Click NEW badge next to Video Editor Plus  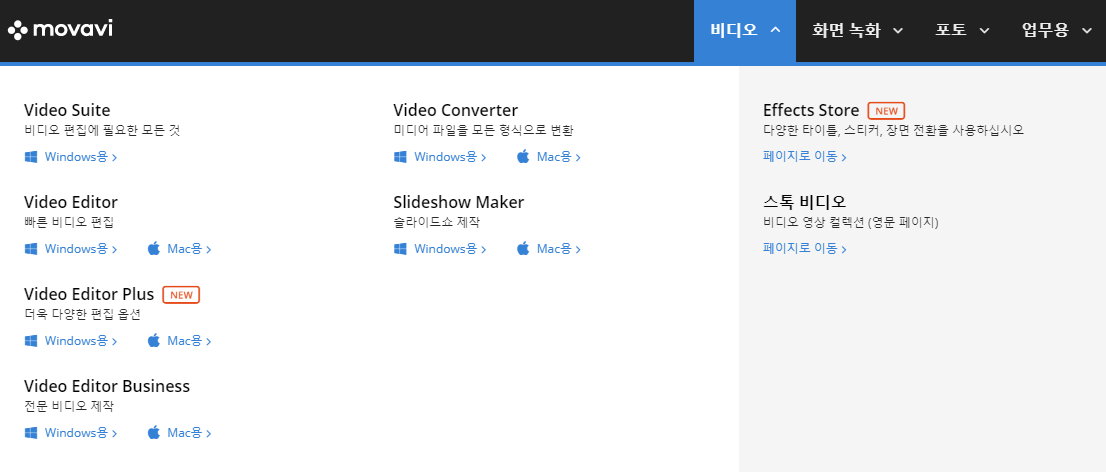[181, 295]
